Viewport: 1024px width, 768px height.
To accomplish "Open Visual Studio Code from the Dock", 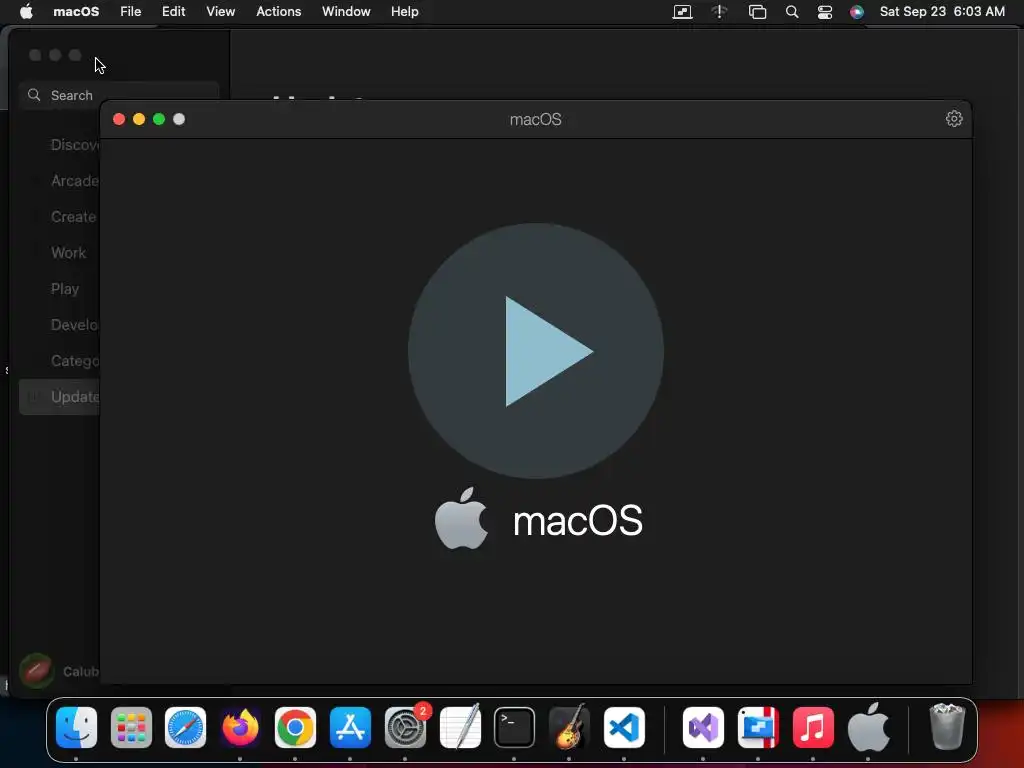I will click(x=624, y=728).
